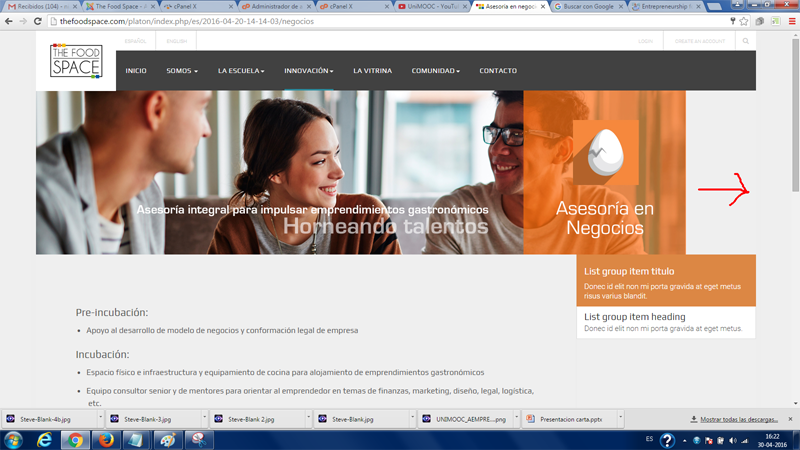Go back with the browser arrow

click(9, 21)
